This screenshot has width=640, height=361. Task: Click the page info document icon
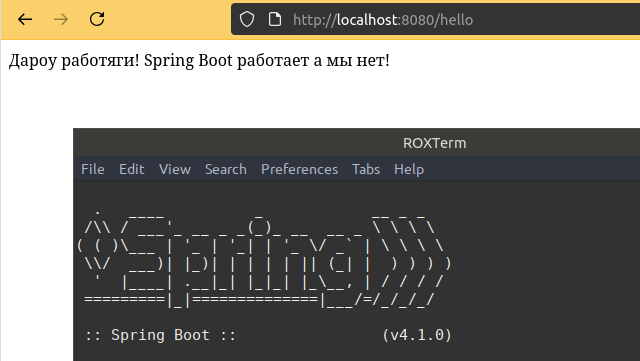pyautogui.click(x=275, y=19)
